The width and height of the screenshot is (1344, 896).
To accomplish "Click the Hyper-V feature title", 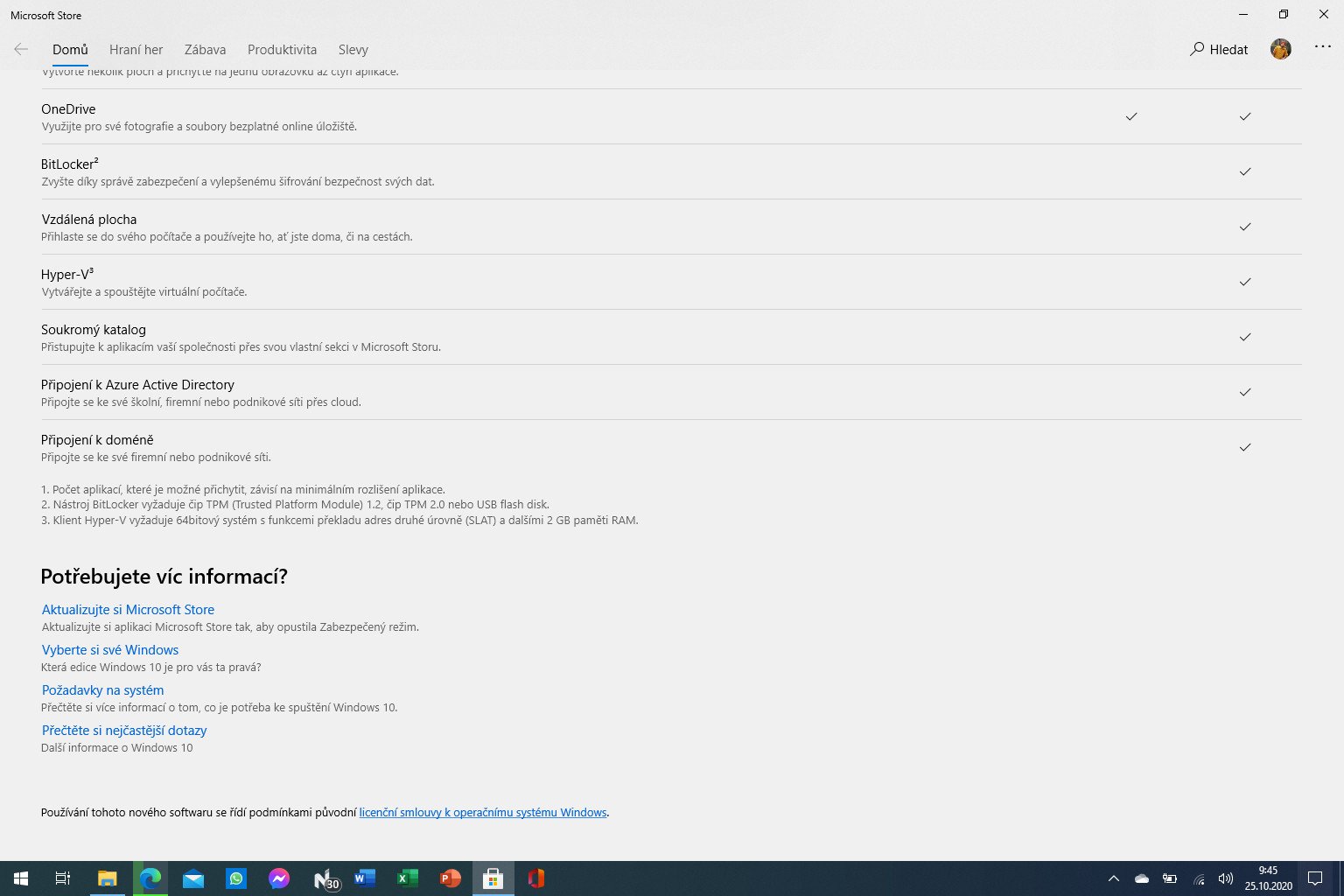I will tap(67, 275).
